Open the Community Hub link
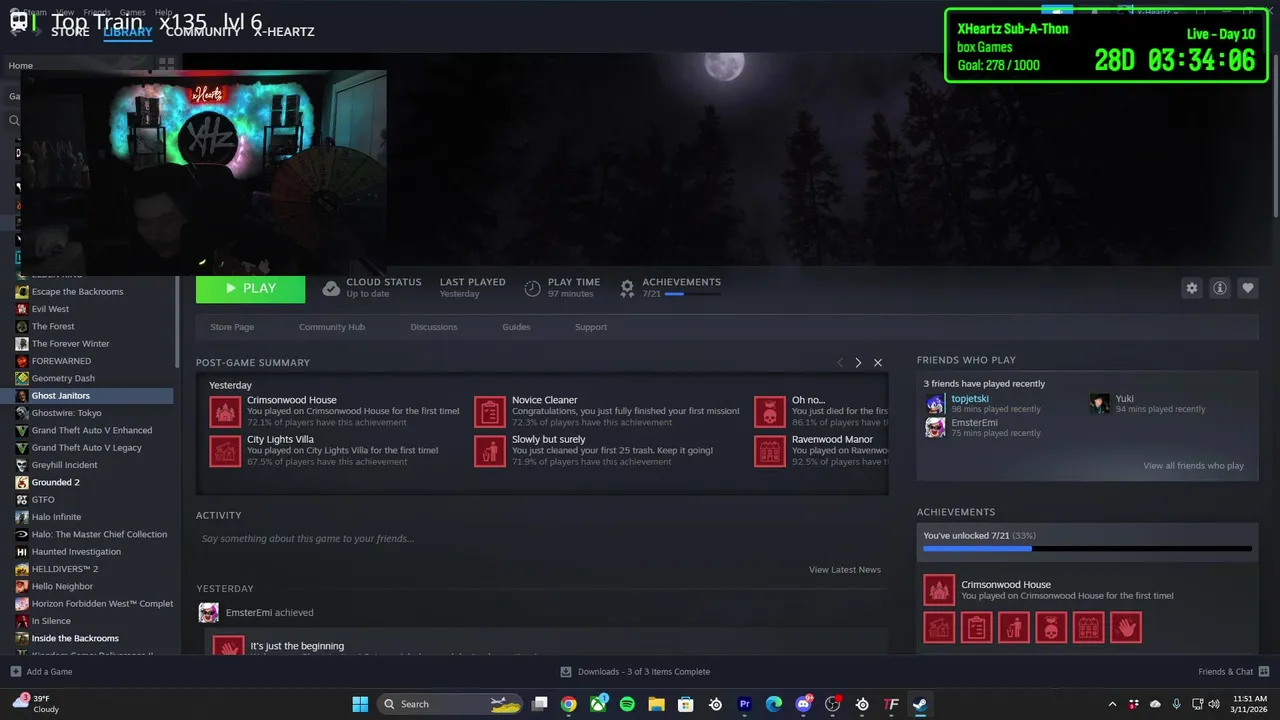Screen dimensions: 1280x720 (x=332, y=327)
